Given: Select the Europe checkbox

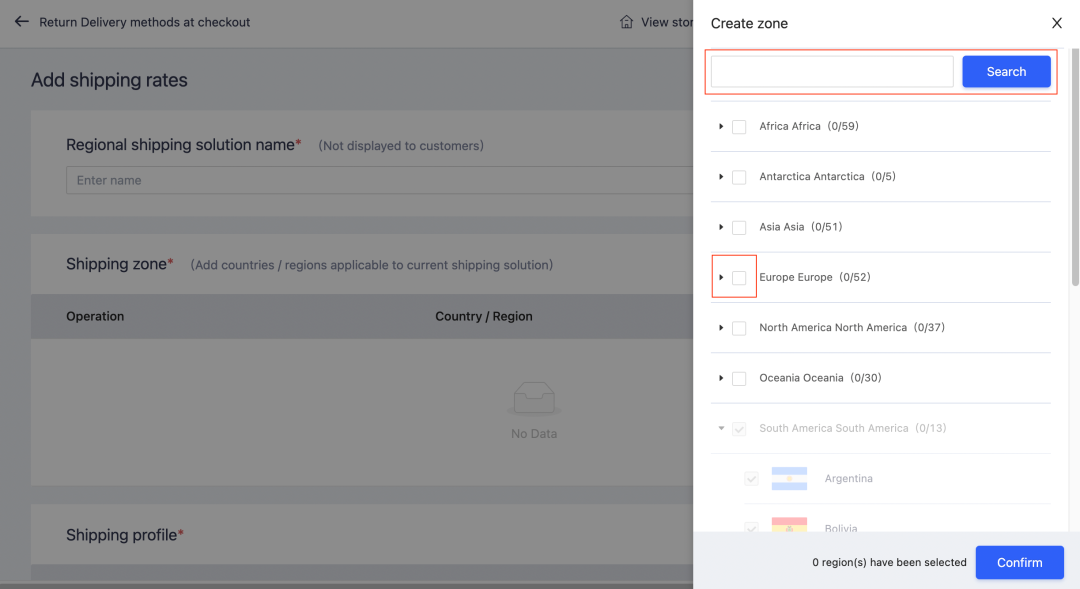Looking at the screenshot, I should click(739, 277).
